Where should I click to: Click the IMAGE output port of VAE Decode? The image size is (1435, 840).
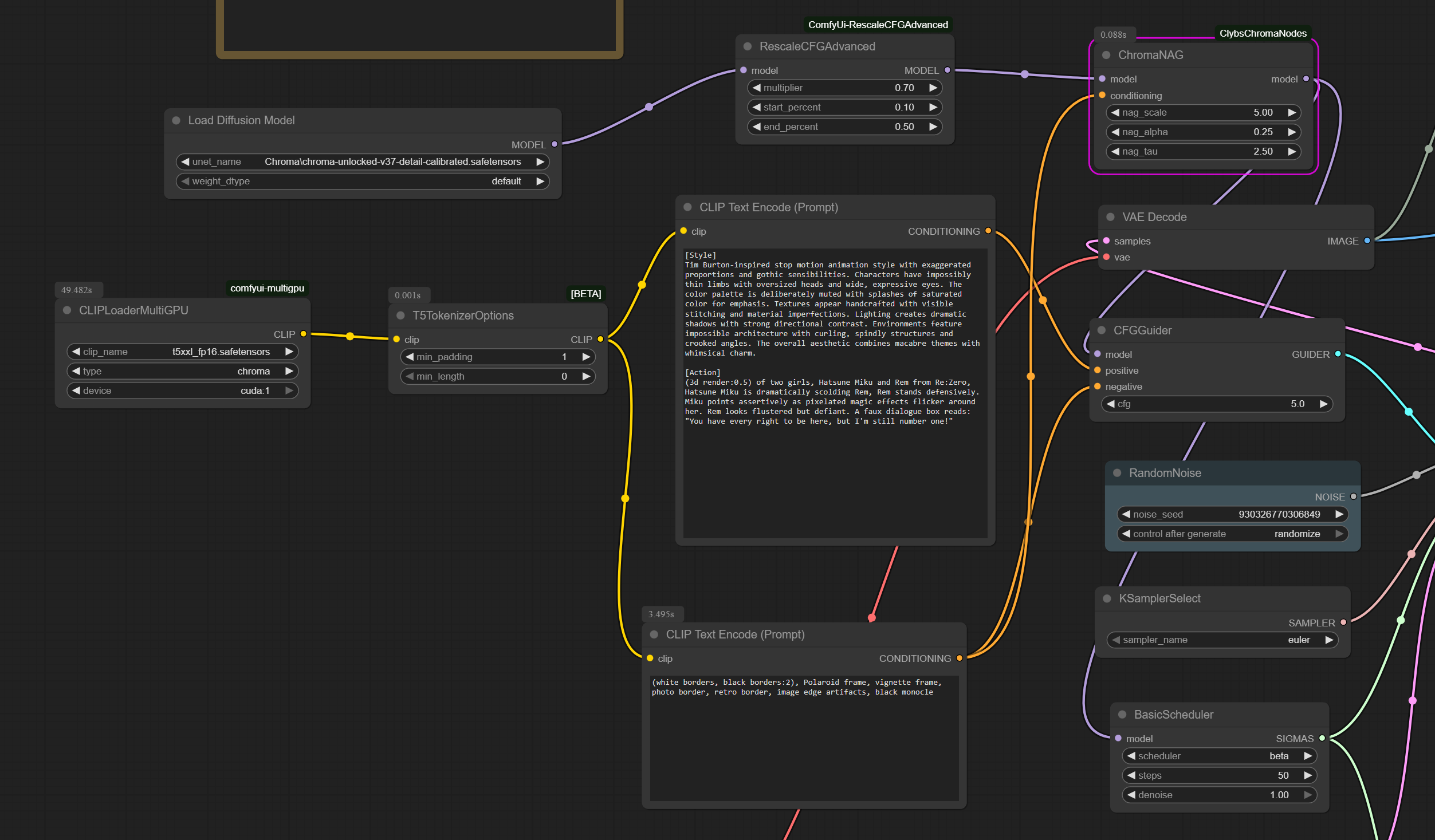[x=1367, y=240]
